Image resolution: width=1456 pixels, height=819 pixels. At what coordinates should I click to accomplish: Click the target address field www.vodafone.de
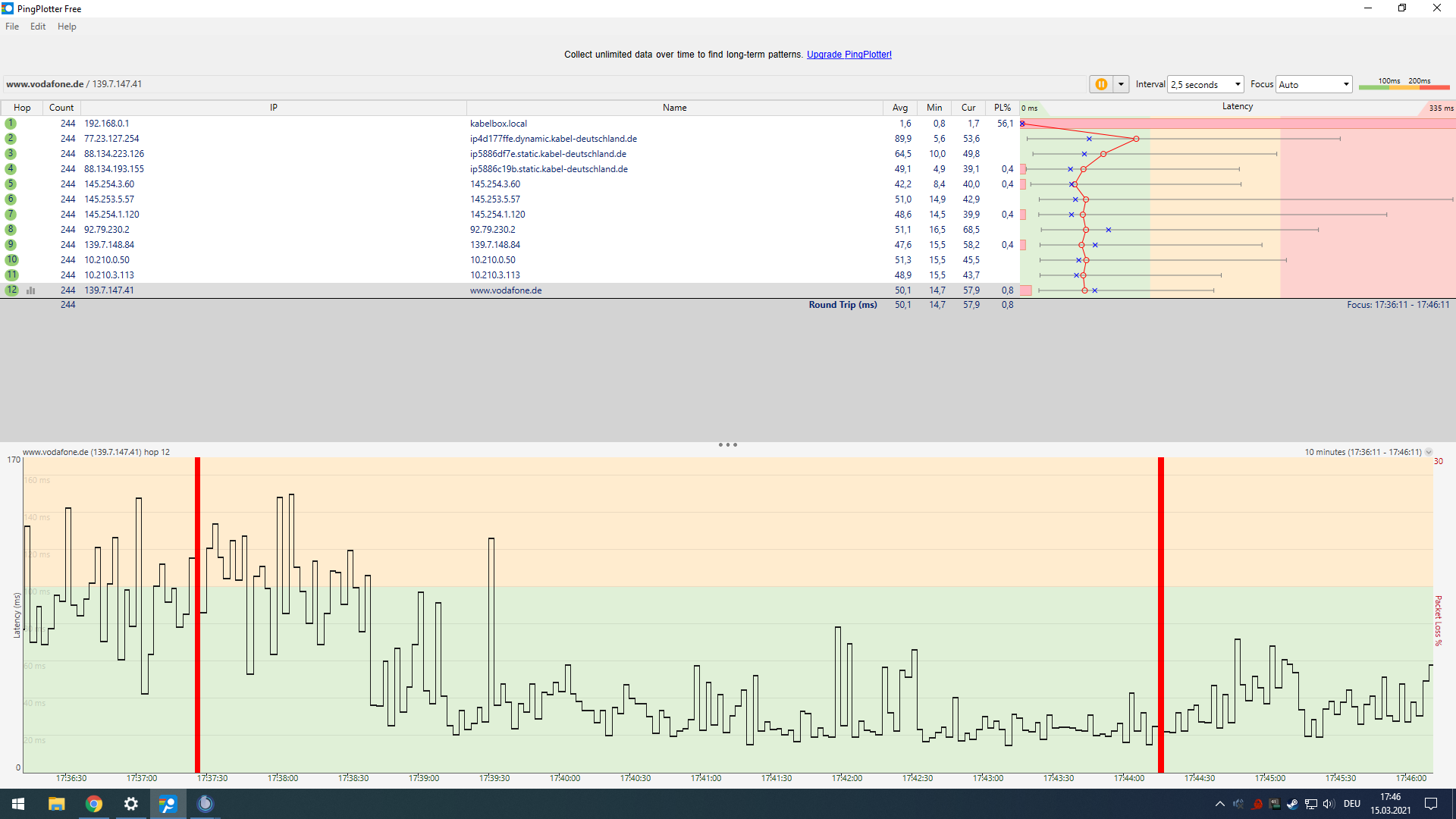[x=45, y=84]
